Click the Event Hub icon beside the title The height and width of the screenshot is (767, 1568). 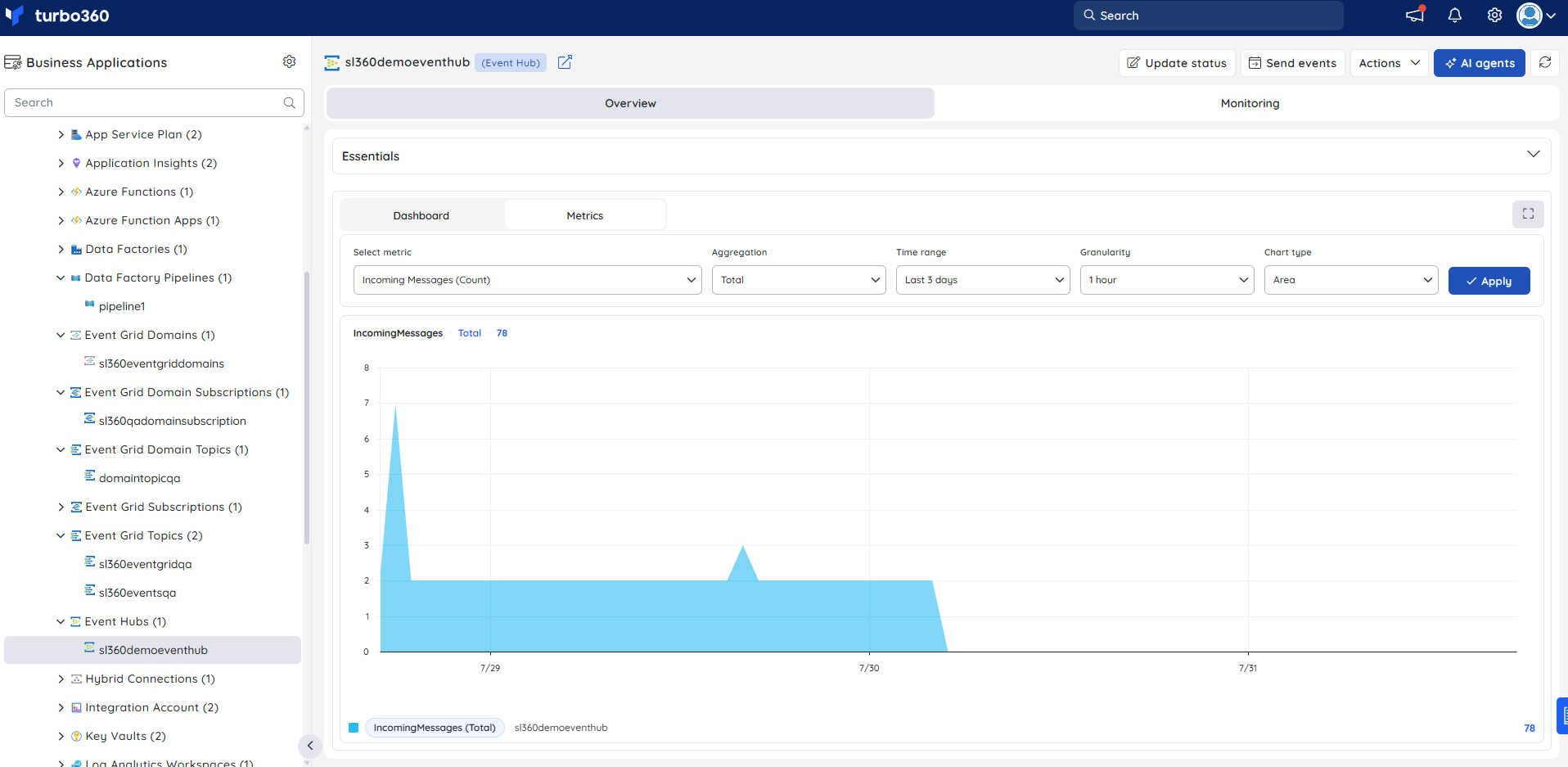click(x=332, y=63)
